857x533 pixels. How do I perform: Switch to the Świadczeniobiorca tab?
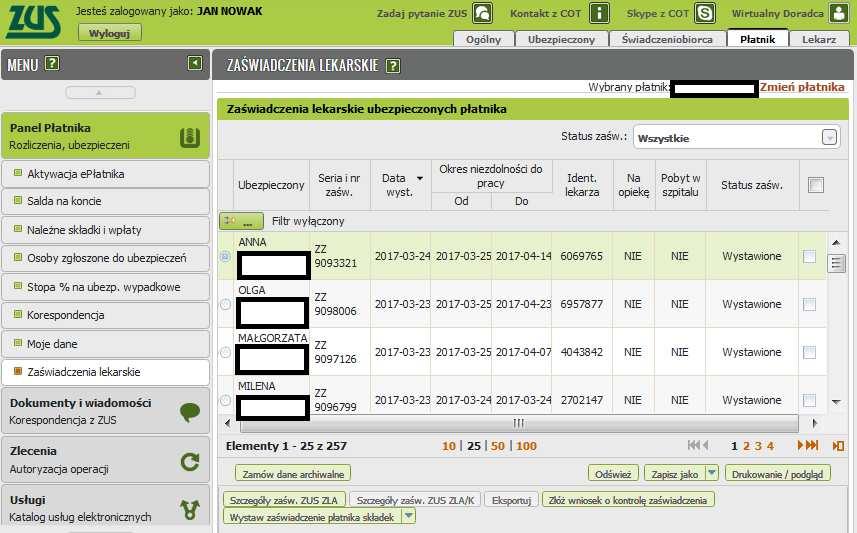point(667,39)
